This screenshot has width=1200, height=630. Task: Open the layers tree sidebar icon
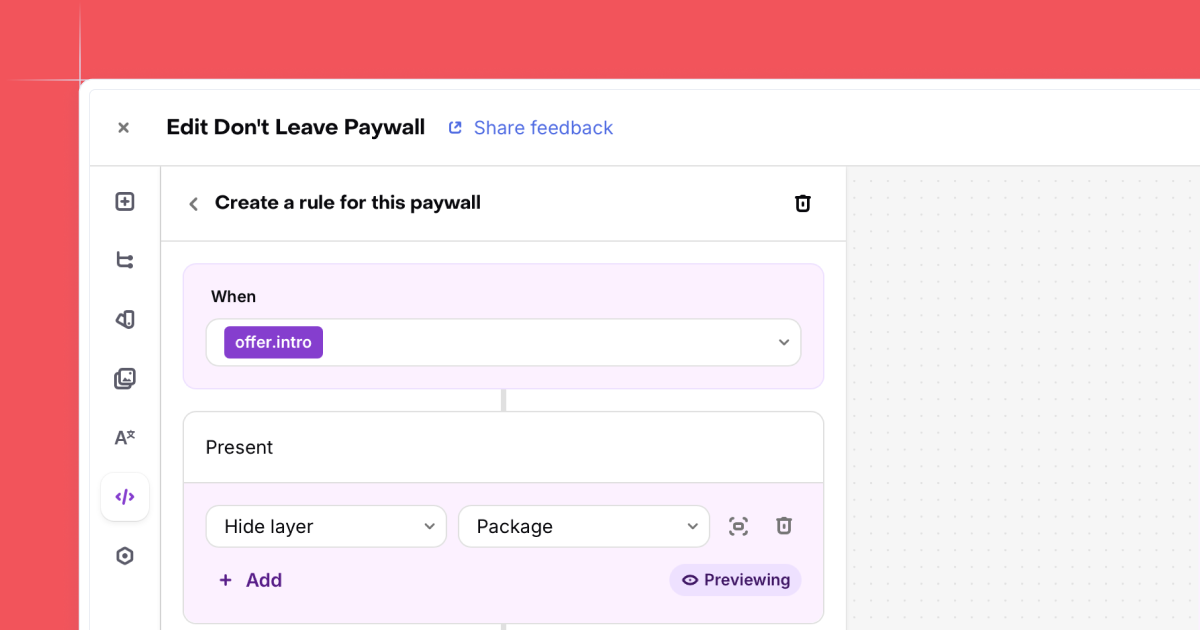click(125, 261)
